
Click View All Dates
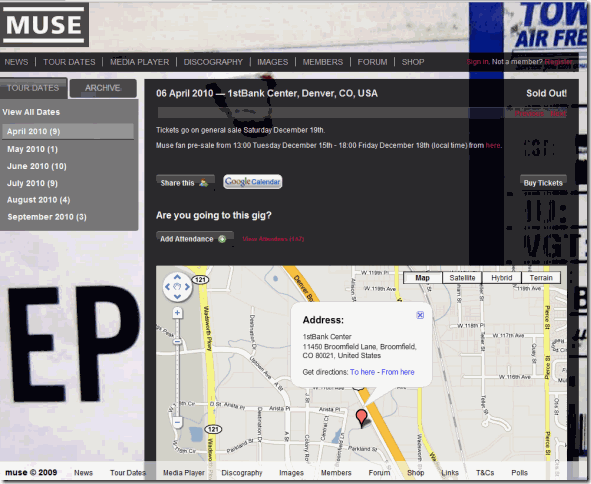[31, 112]
